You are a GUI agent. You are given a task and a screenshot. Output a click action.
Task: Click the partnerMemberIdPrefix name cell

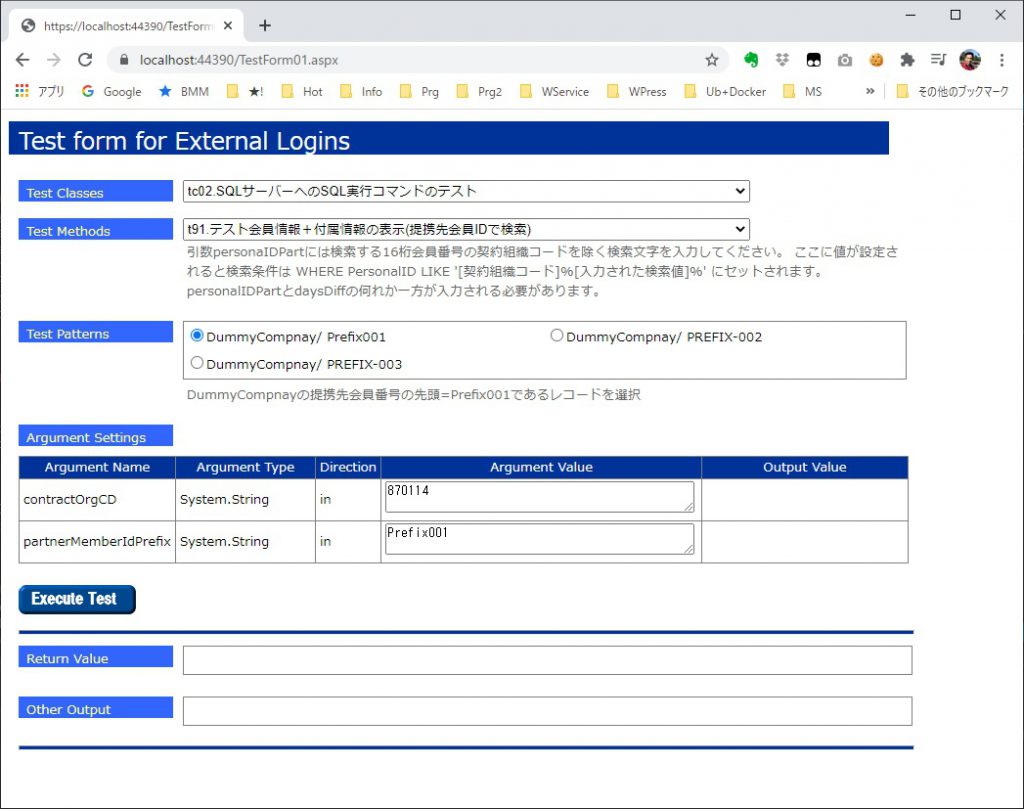(97, 541)
